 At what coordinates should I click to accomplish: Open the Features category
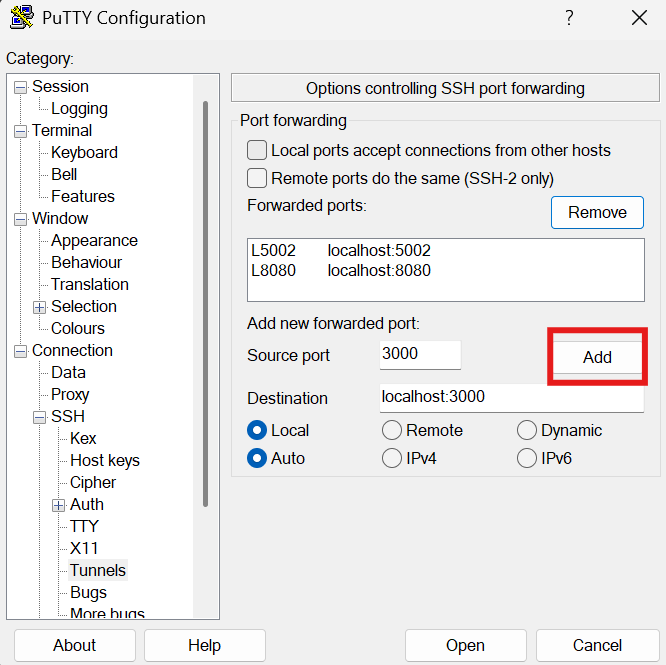[83, 197]
